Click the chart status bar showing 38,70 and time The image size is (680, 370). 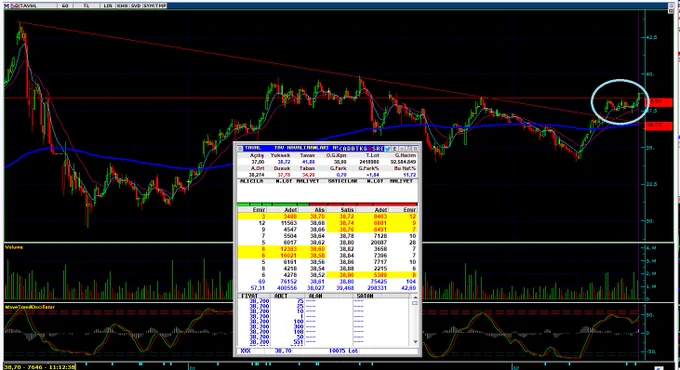coord(39,367)
